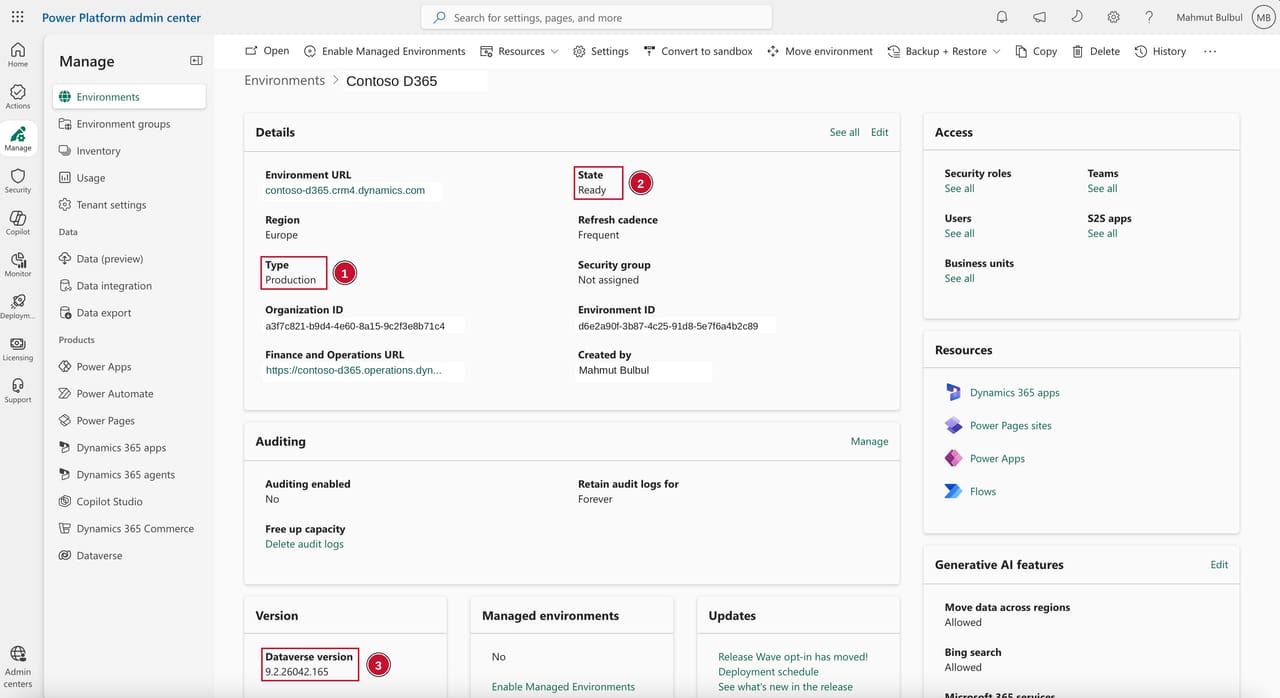Collapse the Manage navigation pane
The height and width of the screenshot is (698, 1280).
[196, 61]
